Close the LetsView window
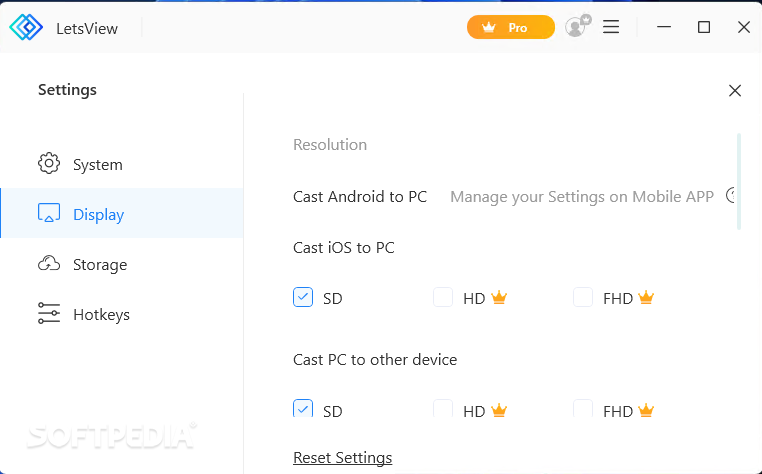The image size is (762, 474). (x=744, y=27)
